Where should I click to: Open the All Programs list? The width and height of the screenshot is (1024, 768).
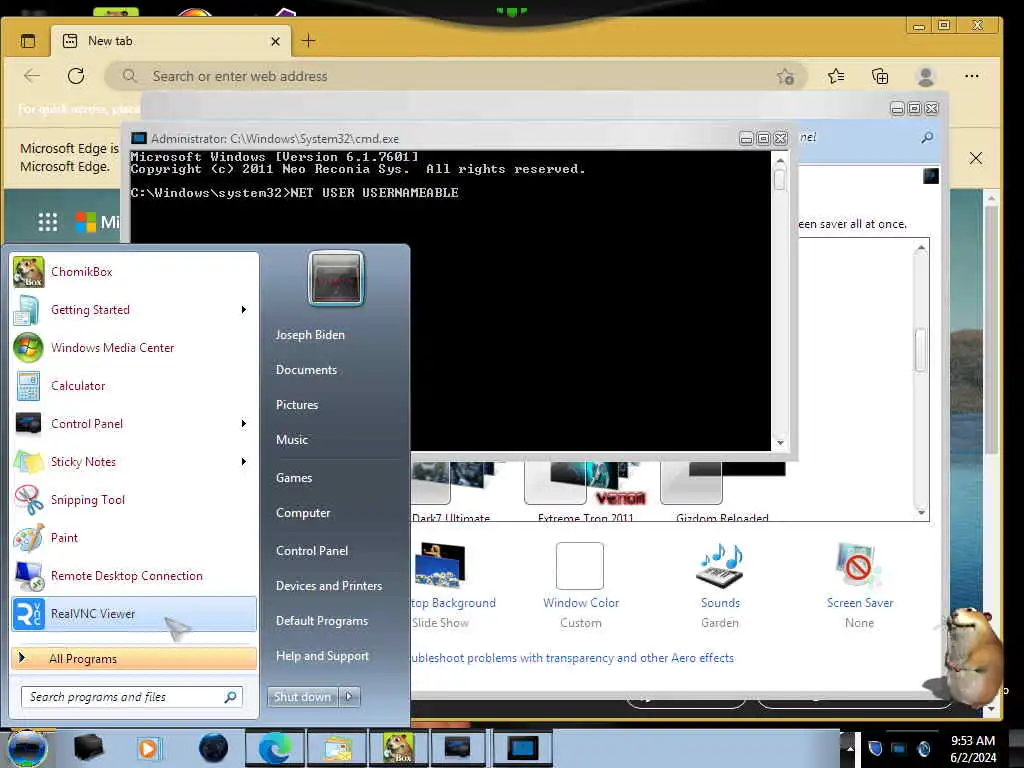click(x=134, y=658)
